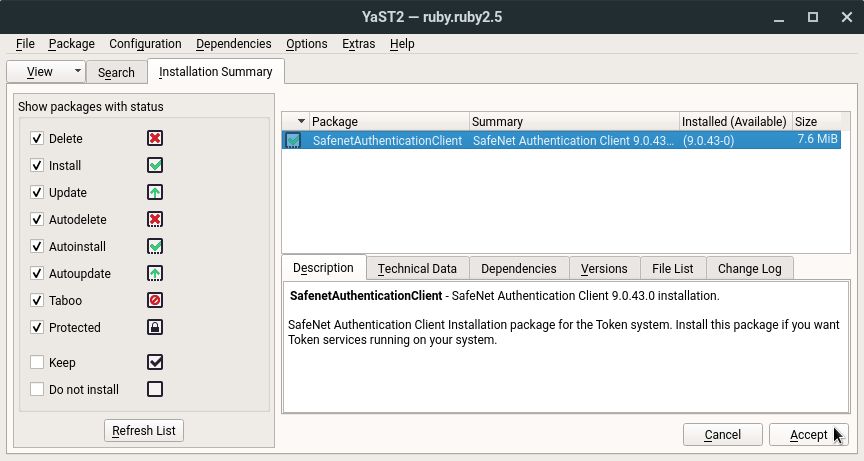Image resolution: width=864 pixels, height=461 pixels.
Task: Uncheck the Taboo checkbox
Action: tap(37, 300)
